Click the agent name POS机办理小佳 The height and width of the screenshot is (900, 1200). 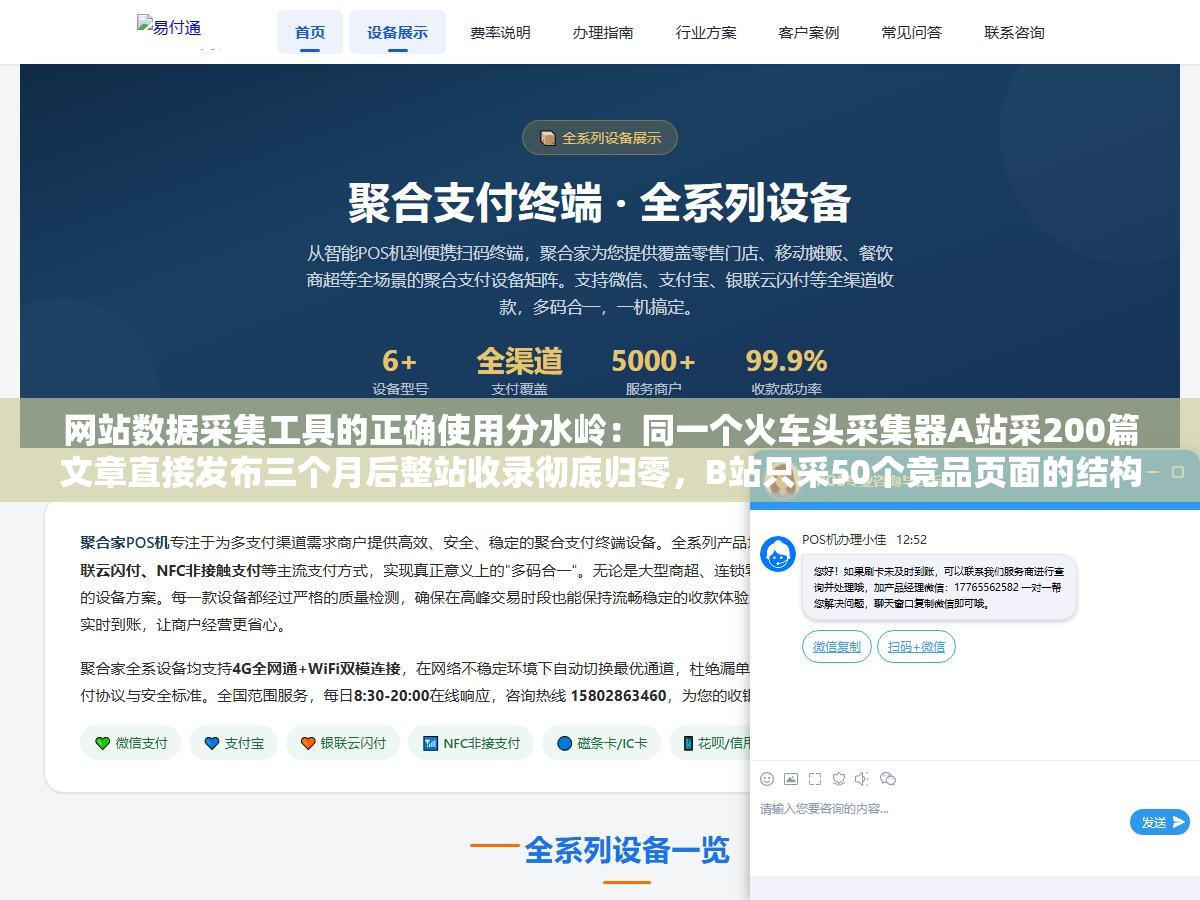(x=844, y=539)
